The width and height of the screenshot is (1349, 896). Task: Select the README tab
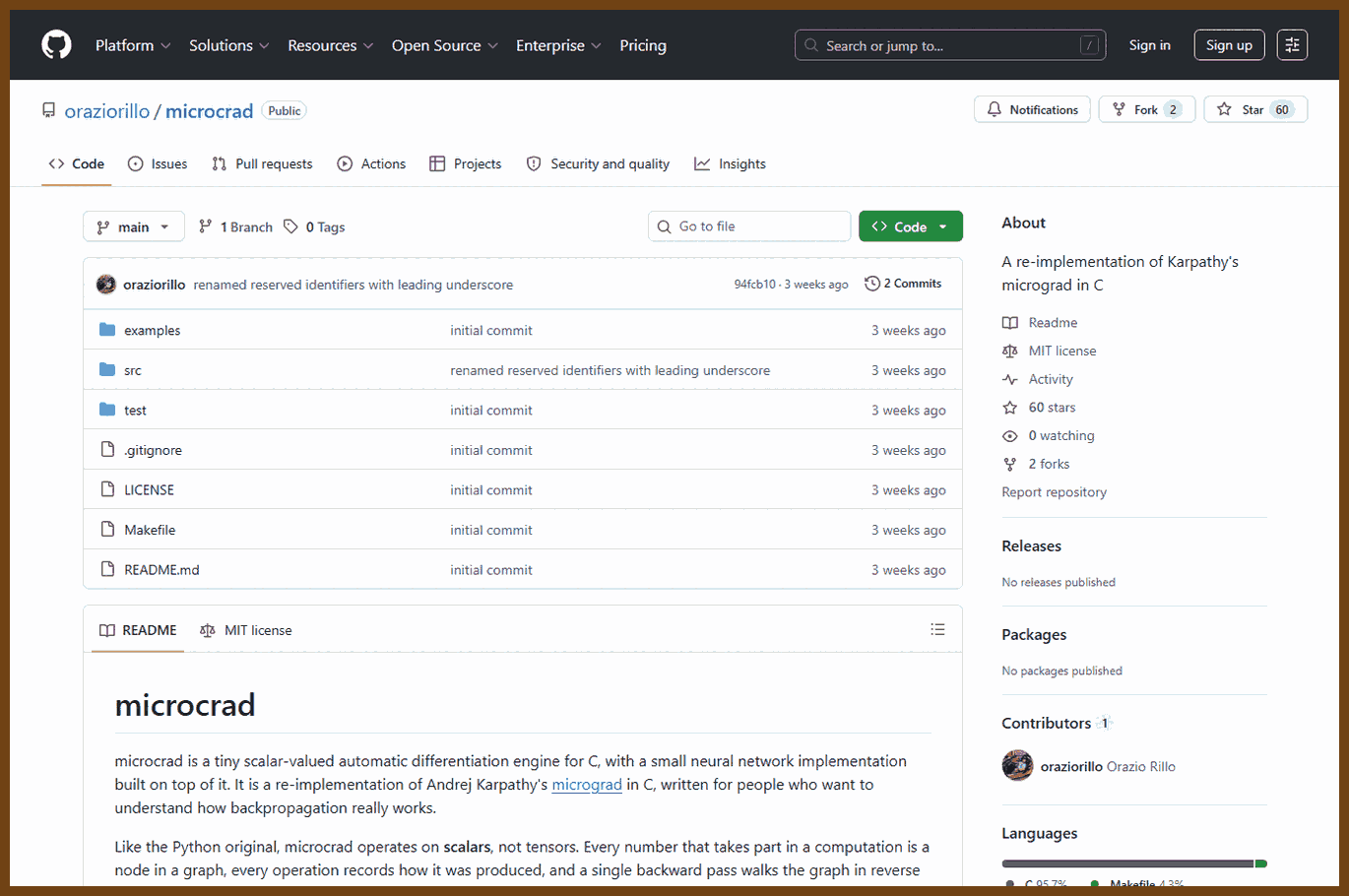point(138,630)
